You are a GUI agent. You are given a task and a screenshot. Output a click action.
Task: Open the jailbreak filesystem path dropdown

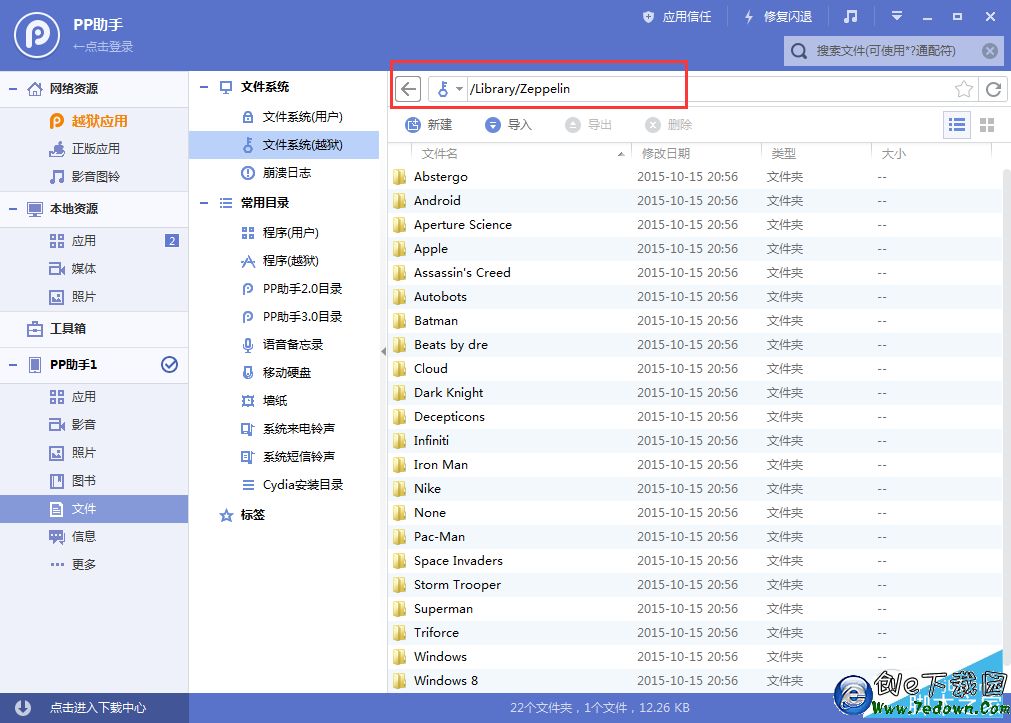coord(449,89)
